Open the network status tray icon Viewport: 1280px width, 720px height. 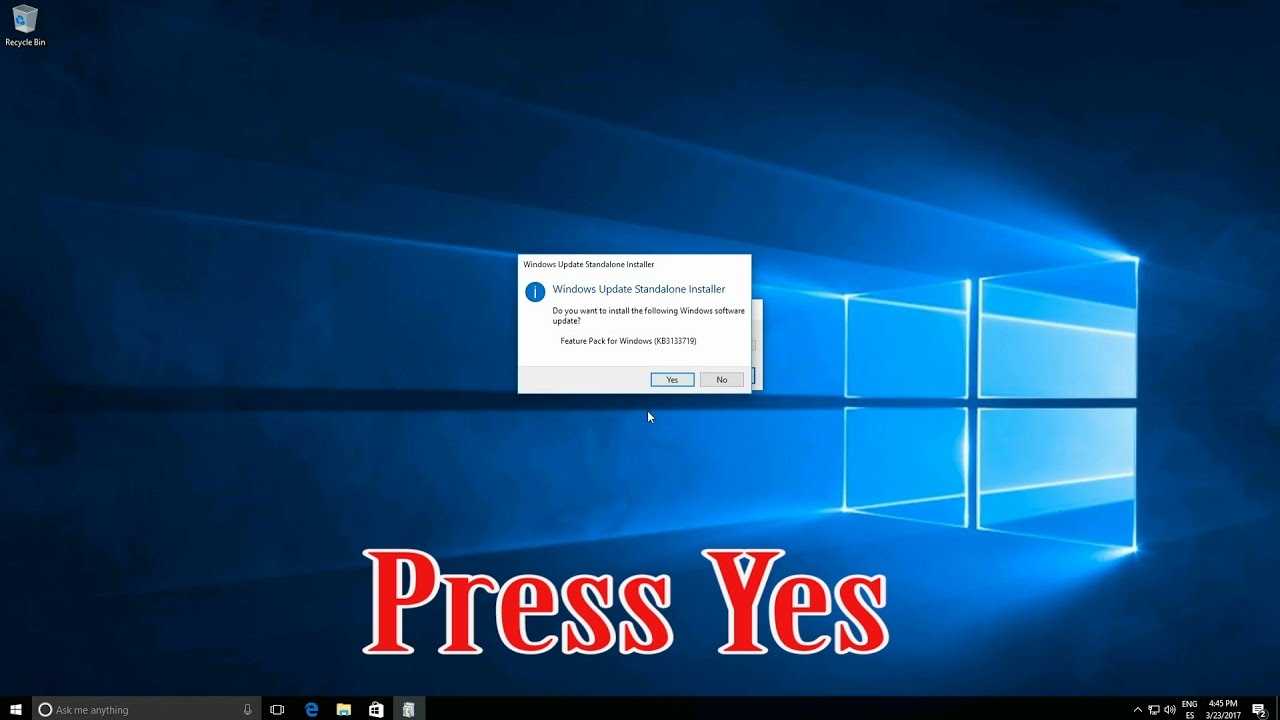pos(1154,709)
